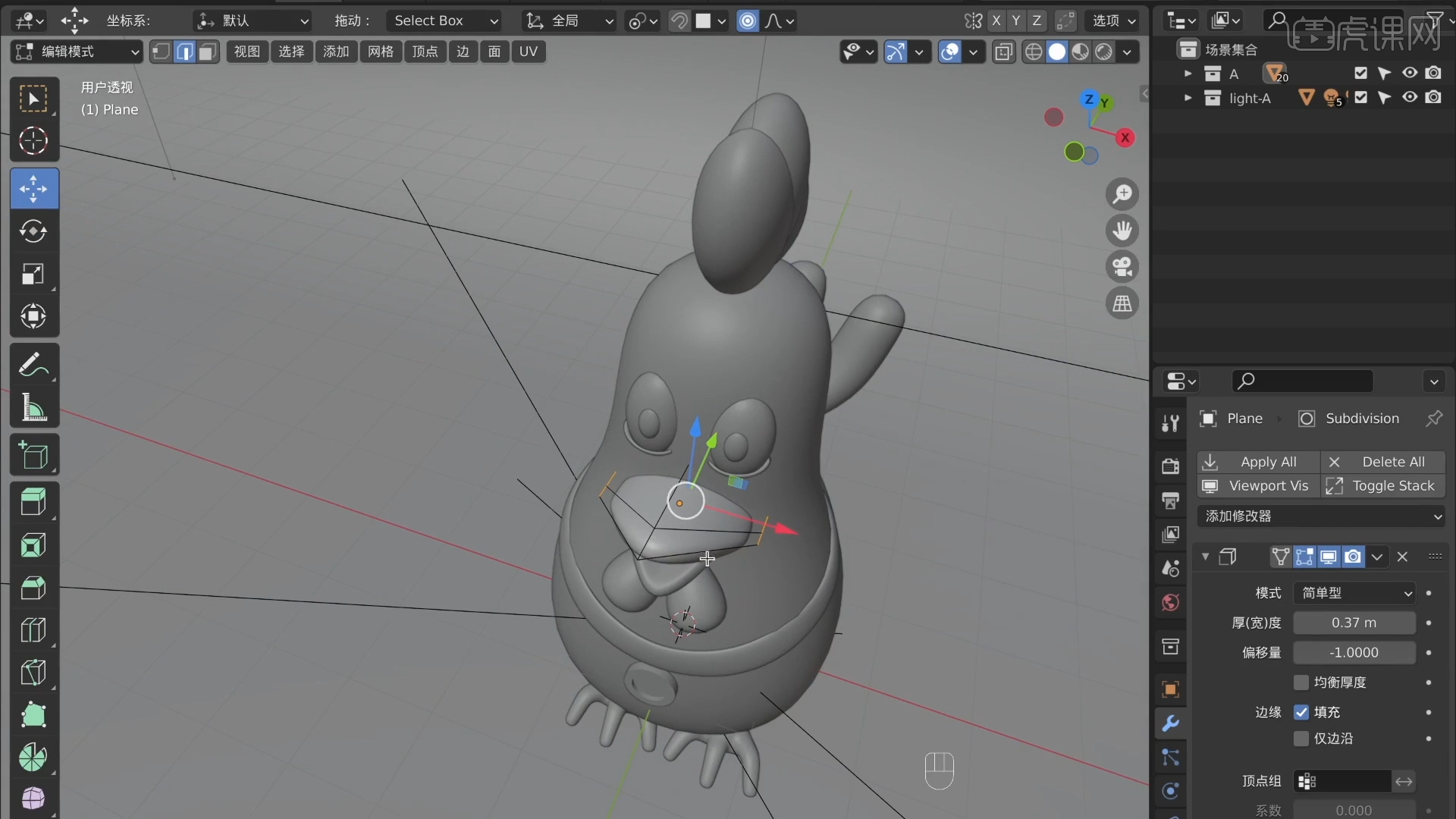The image size is (1456, 819).
Task: Expand the A collection in outliner
Action: 1188,74
